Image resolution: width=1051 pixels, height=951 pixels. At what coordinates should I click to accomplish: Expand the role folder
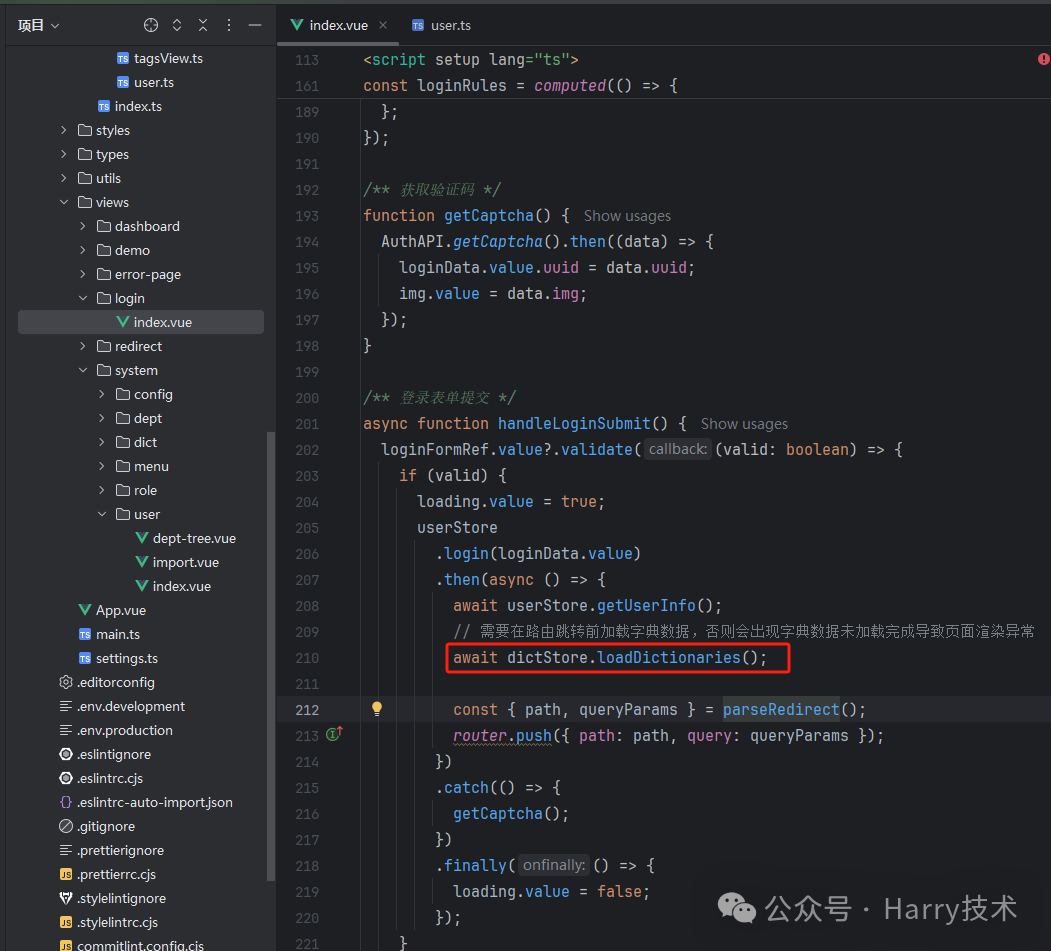(102, 490)
